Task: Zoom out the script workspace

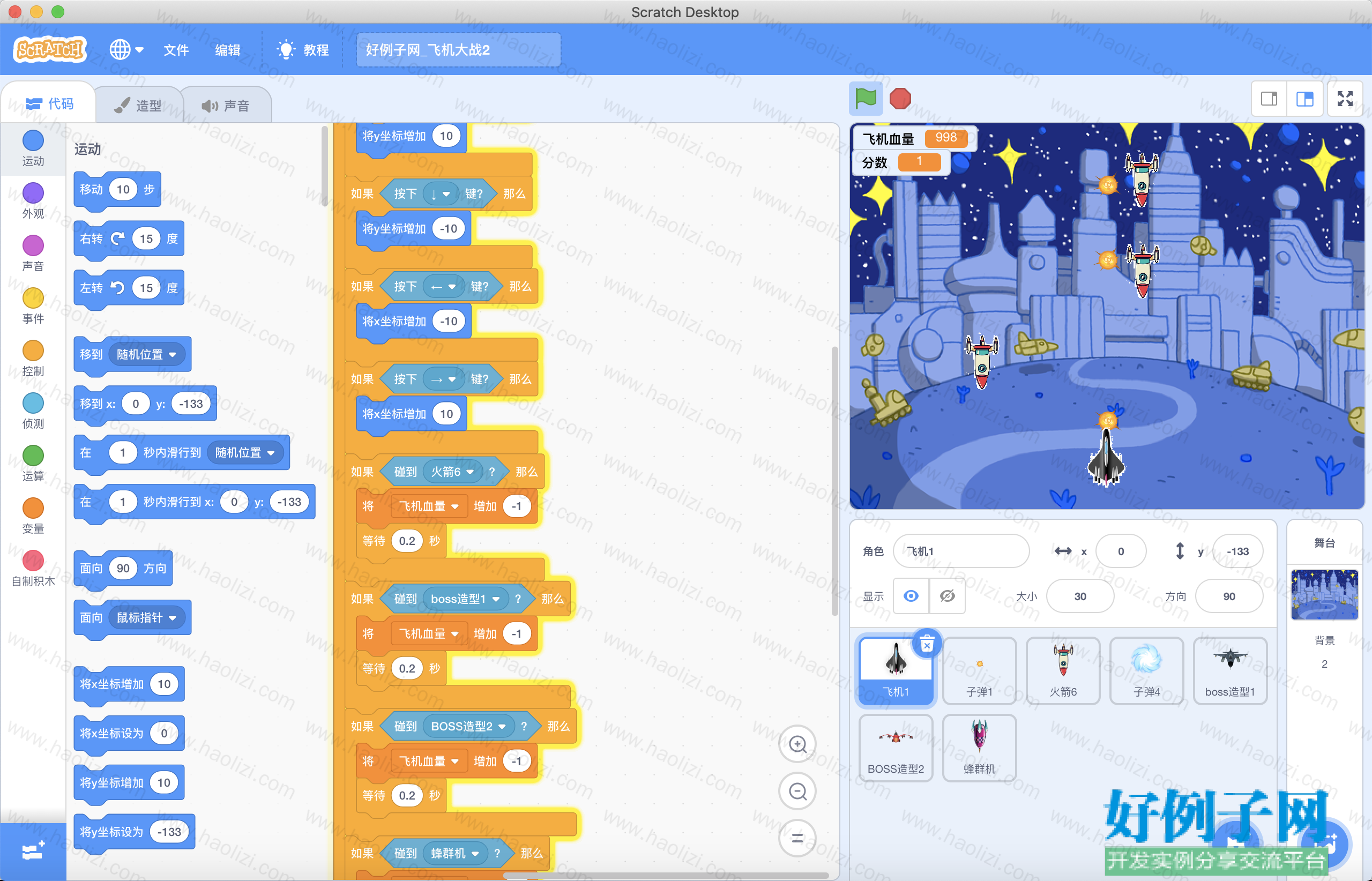Action: pos(797,791)
